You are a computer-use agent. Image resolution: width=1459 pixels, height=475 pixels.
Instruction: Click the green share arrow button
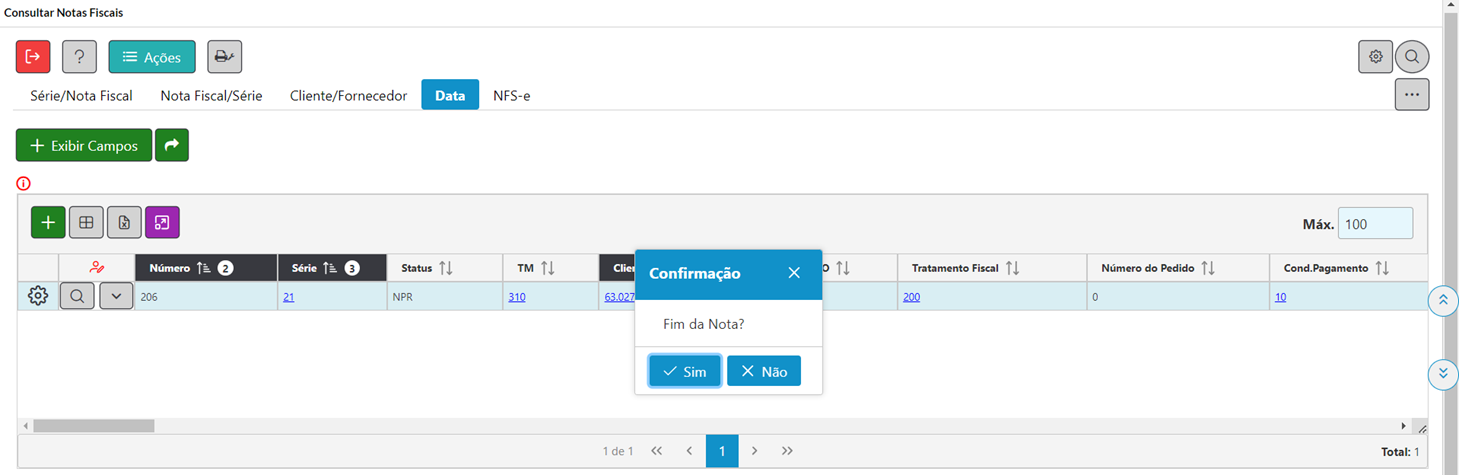172,145
